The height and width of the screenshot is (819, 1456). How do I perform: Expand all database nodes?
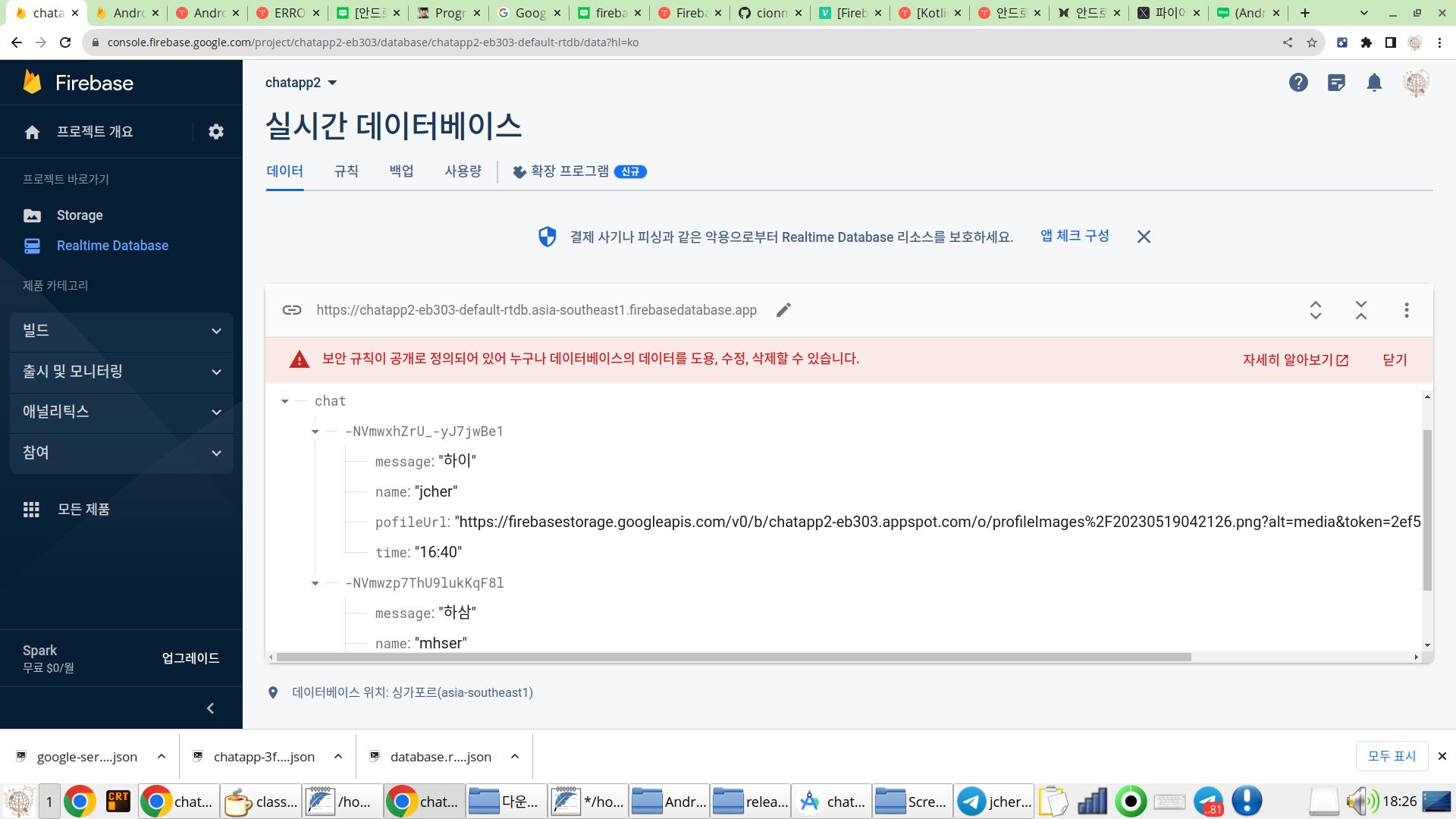click(1316, 310)
